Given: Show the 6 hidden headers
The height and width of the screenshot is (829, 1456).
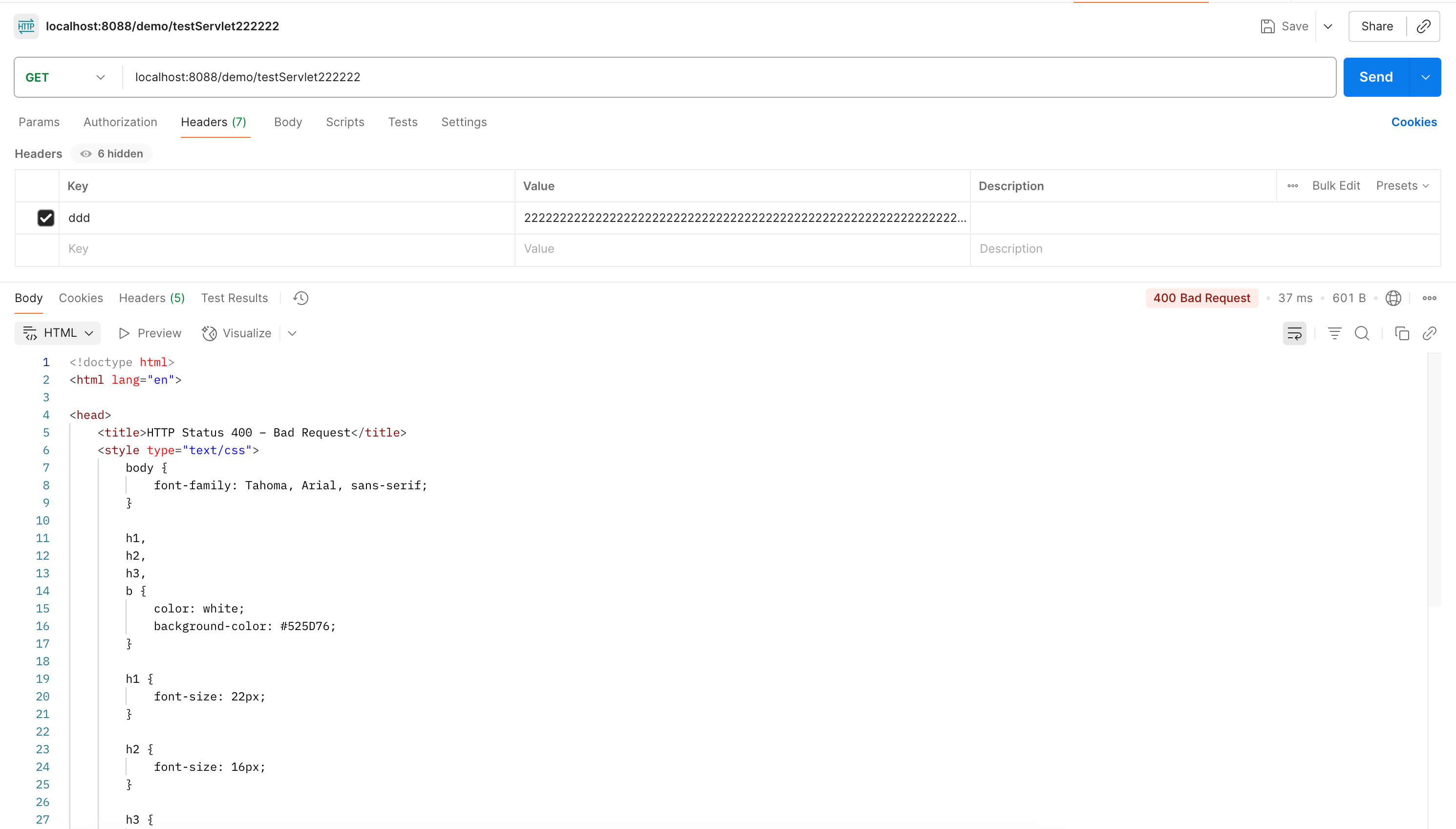Looking at the screenshot, I should 111,154.
